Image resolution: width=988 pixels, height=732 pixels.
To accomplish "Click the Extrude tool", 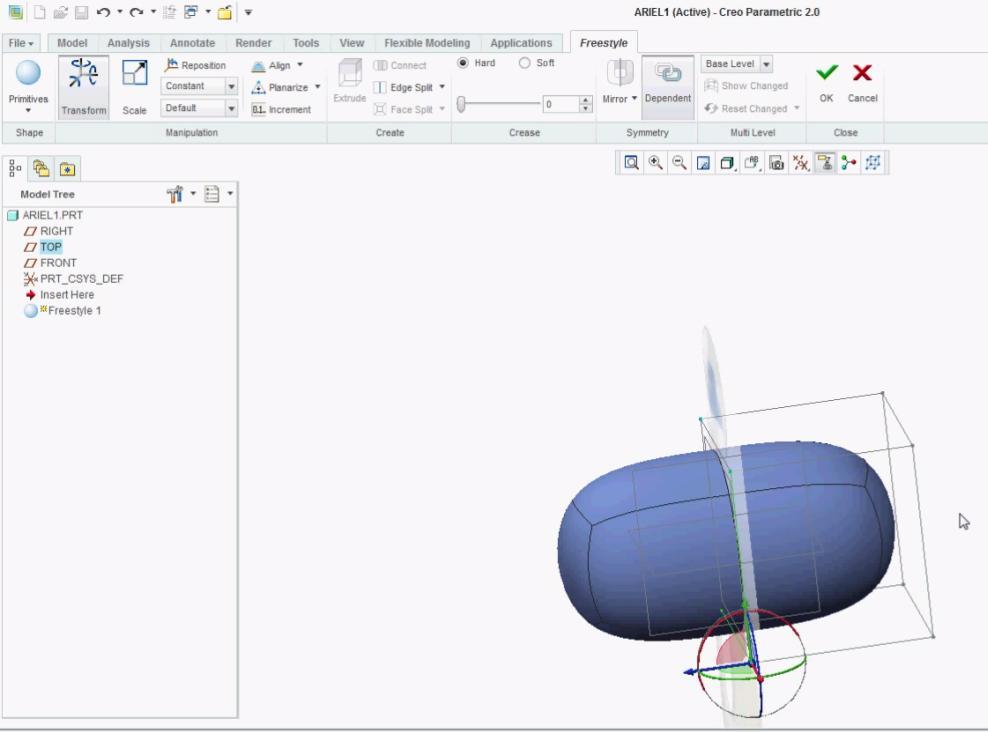I will coord(350,81).
